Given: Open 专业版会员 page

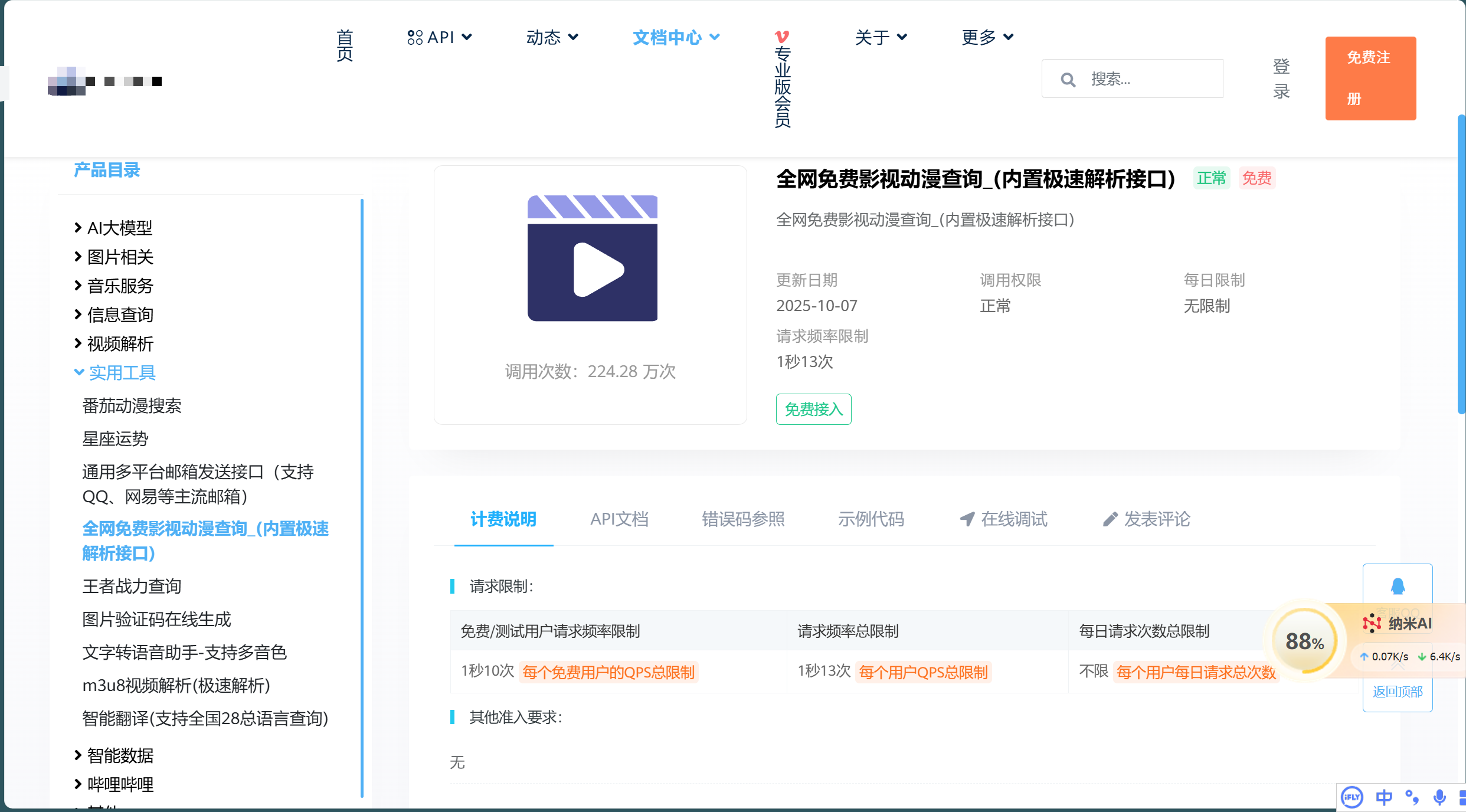Looking at the screenshot, I should [x=783, y=78].
